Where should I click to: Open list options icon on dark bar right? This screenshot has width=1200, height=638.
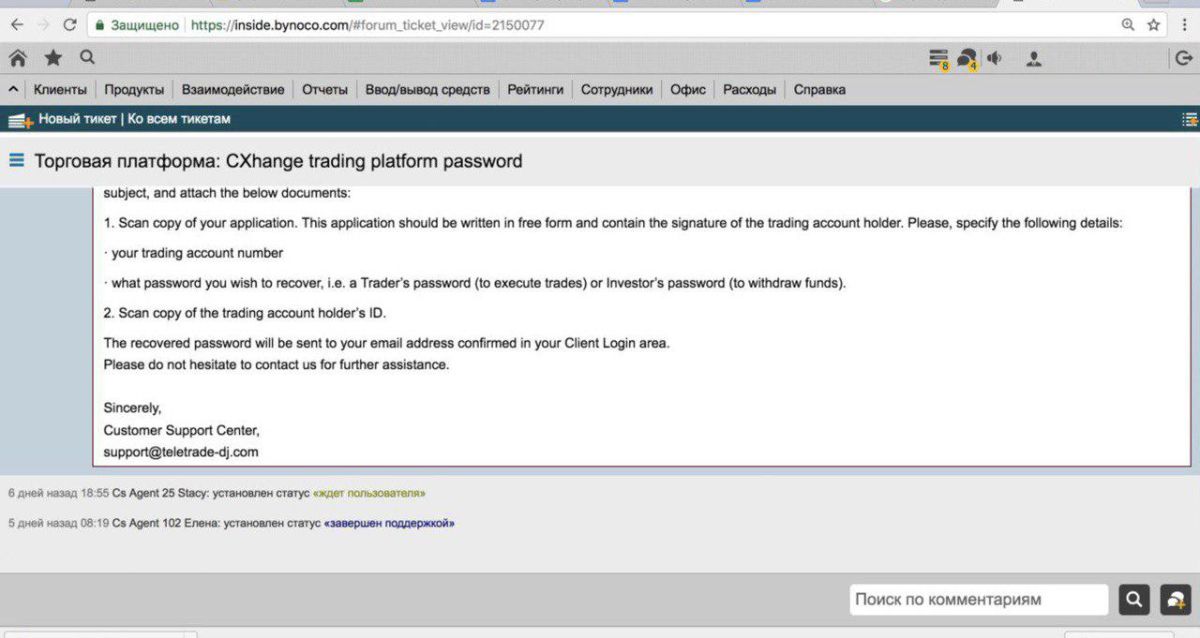click(1189, 119)
